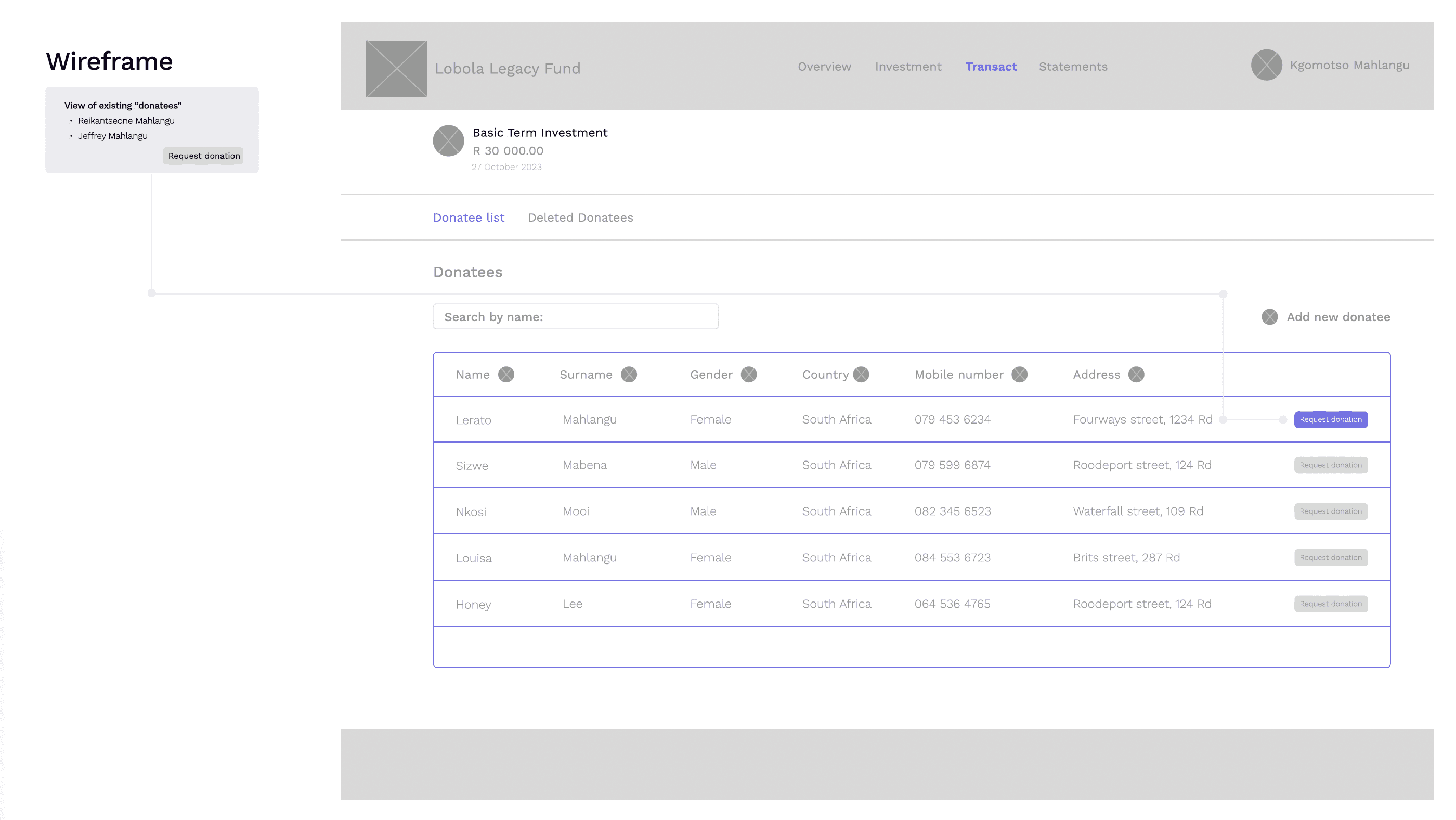Viewport: 1456px width, 820px height.
Task: Click the Add new donatee icon
Action: [x=1269, y=317]
